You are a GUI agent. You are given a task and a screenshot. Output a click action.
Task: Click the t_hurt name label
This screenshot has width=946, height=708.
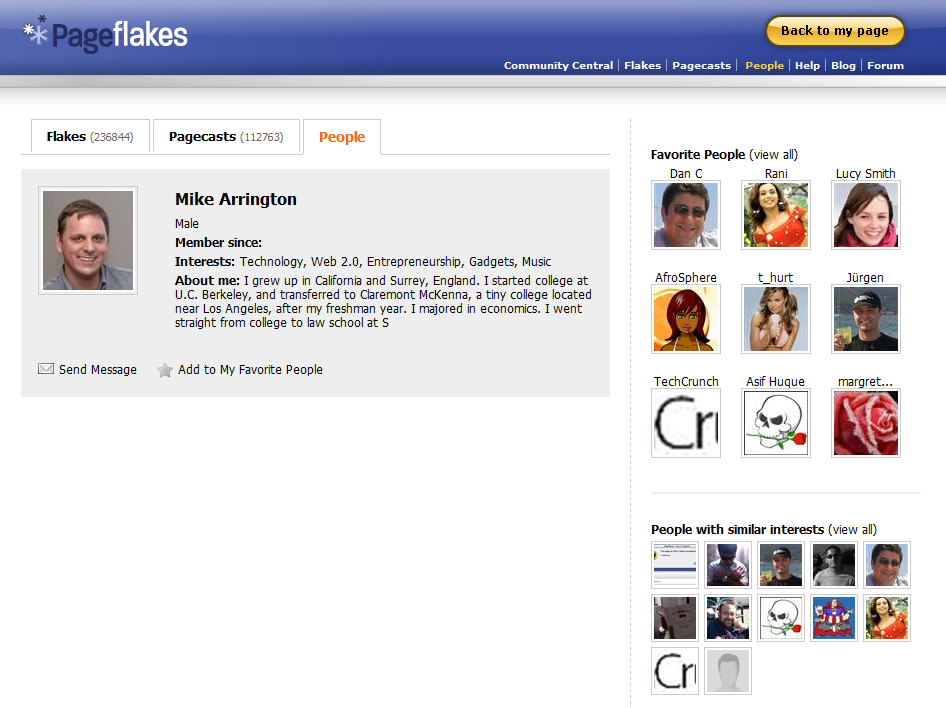tap(775, 277)
